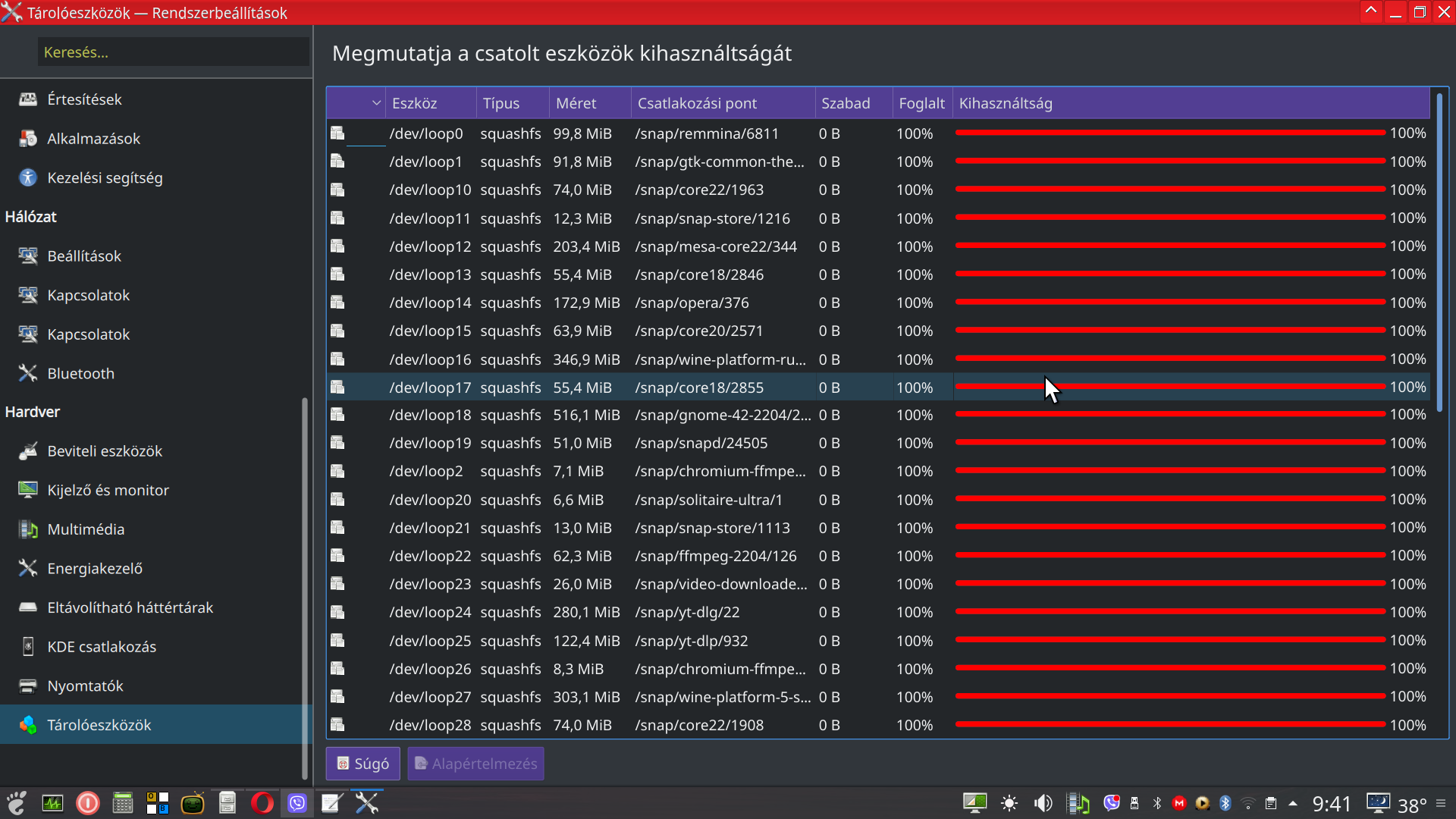Sort table by Foglalt column
Image resolution: width=1456 pixels, height=819 pixels.
[923, 103]
